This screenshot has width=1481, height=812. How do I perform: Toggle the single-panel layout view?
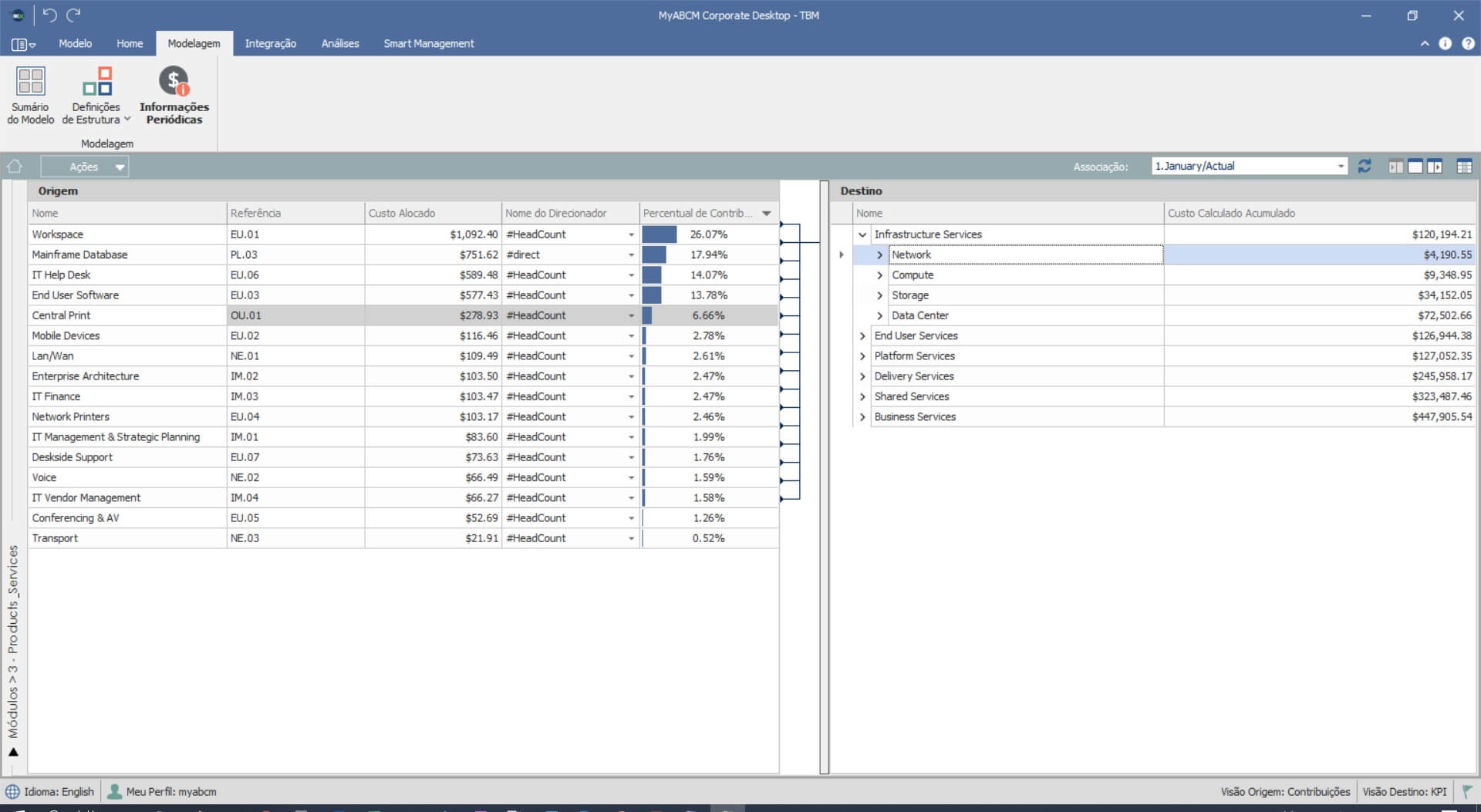coord(1415,167)
